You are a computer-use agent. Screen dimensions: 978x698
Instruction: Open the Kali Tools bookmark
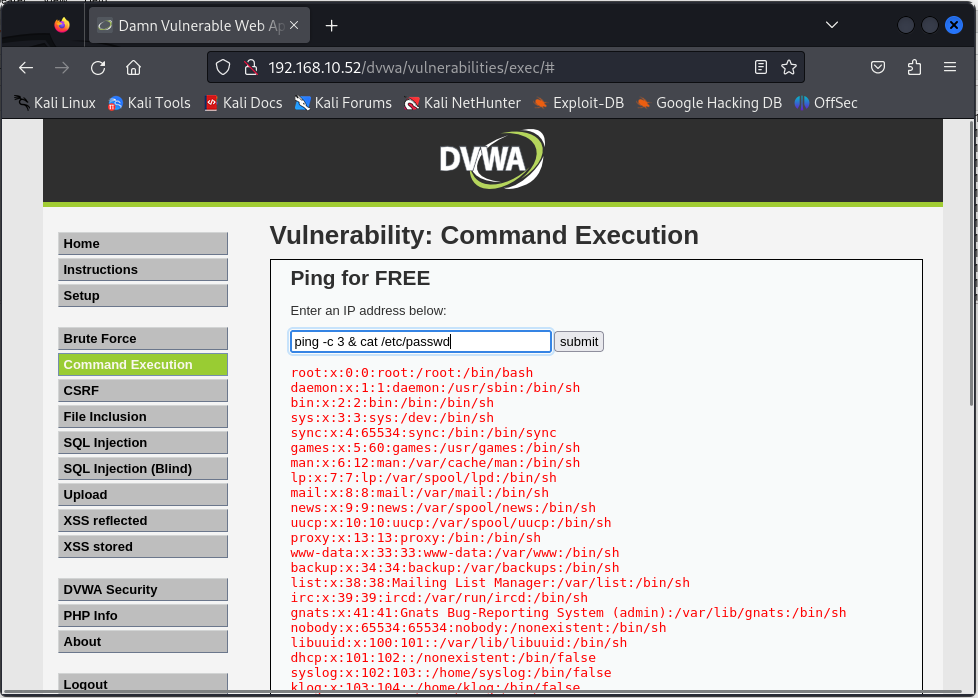pyautogui.click(x=150, y=103)
